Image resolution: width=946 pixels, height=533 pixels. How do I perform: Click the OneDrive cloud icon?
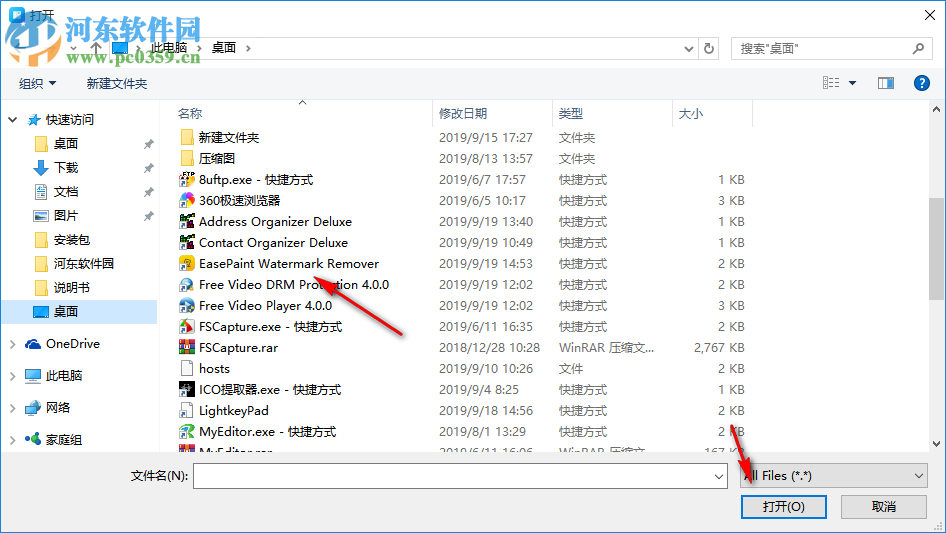33,343
